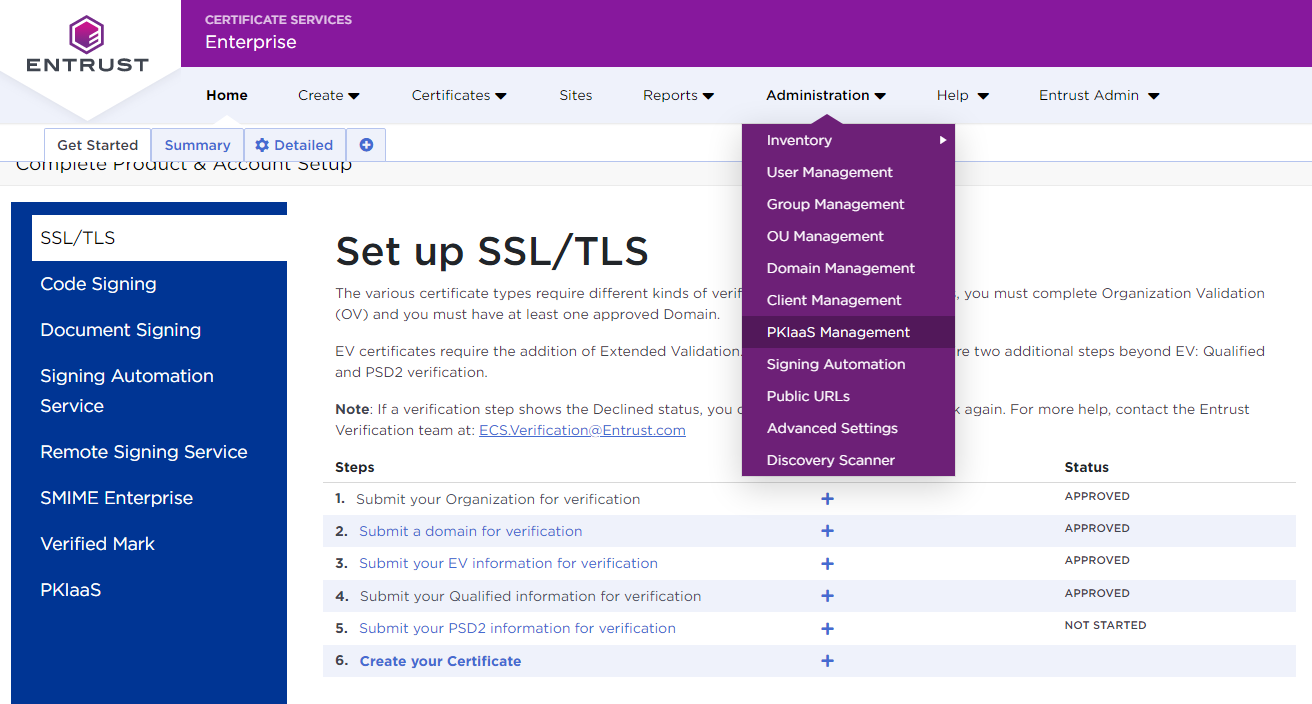The width and height of the screenshot is (1312, 704).
Task: Switch to the Summary tab
Action: (197, 145)
